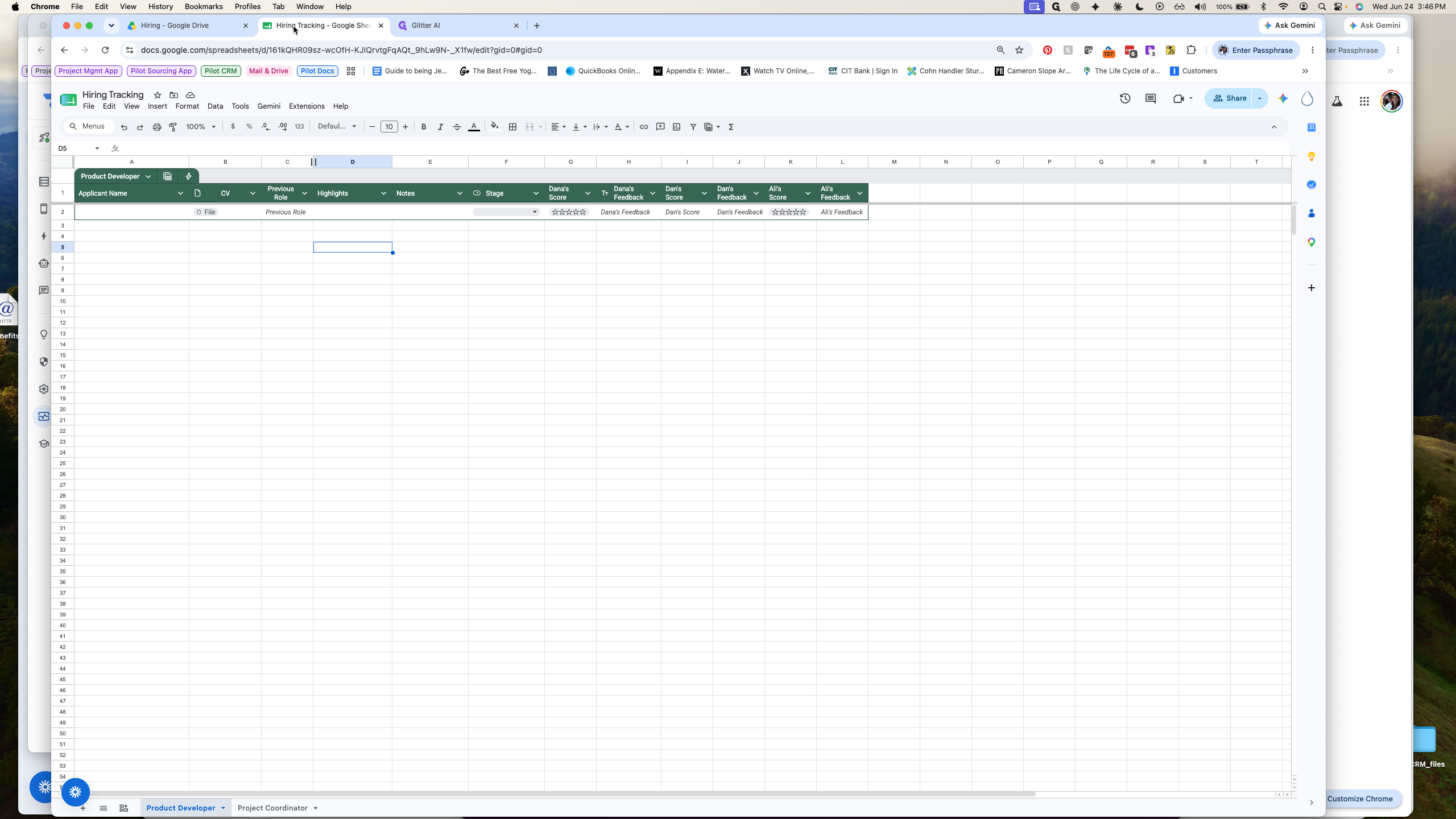This screenshot has width=1456, height=819.
Task: Click the Undo icon in toolbar
Action: (x=124, y=127)
